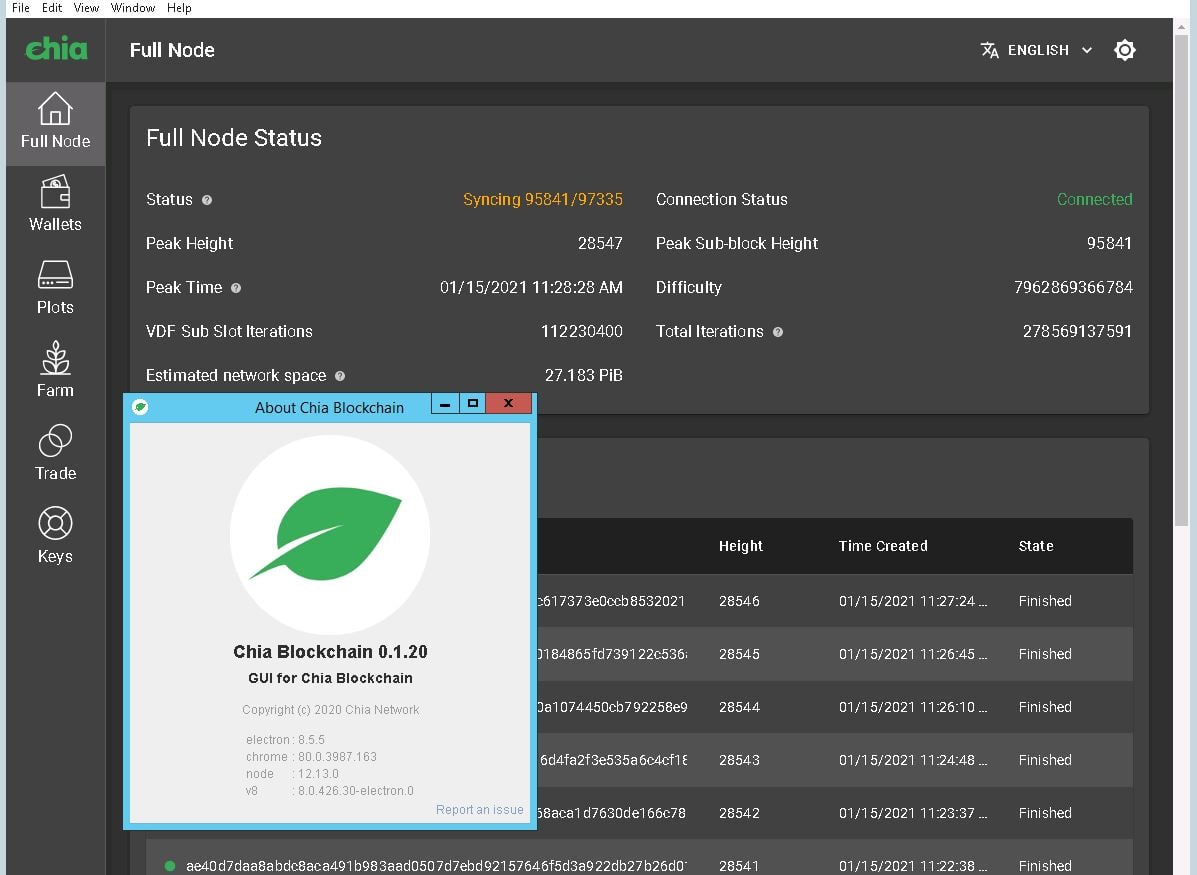
Task: Select the block row with height 28544
Action: (835, 707)
